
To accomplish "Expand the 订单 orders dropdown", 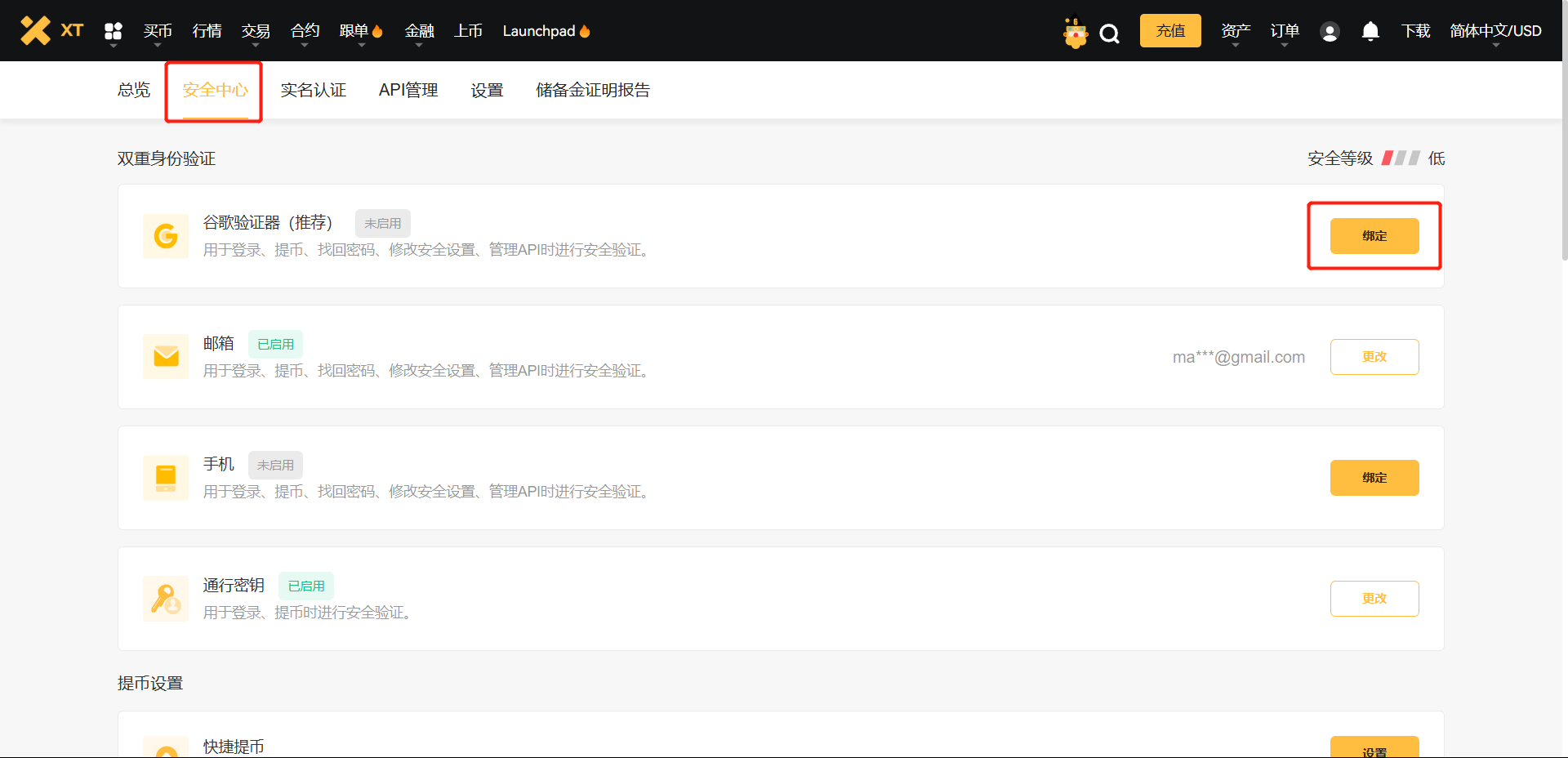I will click(1285, 31).
